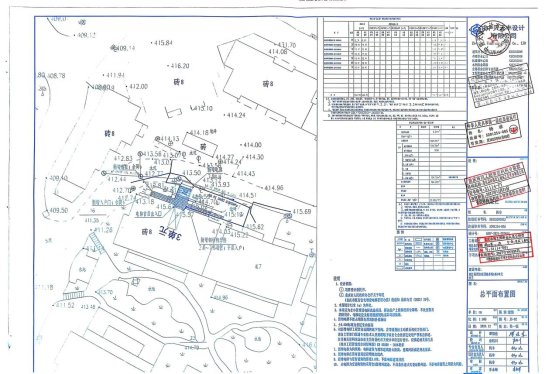
Task: Click the lower red stamp in title block
Action: tap(505, 248)
